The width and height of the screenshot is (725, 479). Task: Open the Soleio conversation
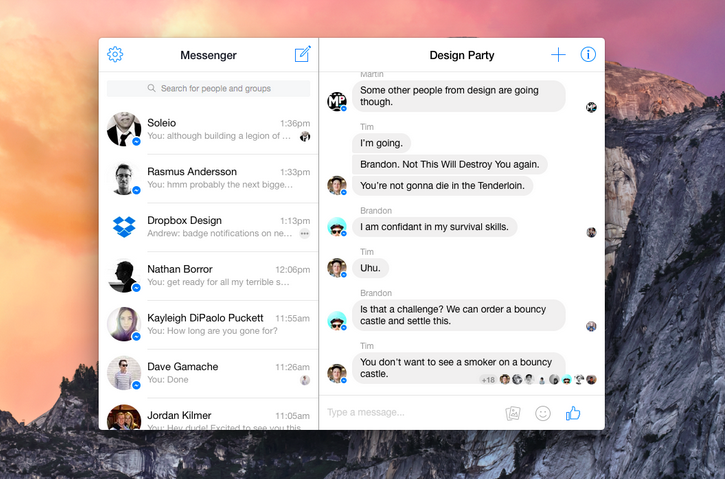pos(209,129)
